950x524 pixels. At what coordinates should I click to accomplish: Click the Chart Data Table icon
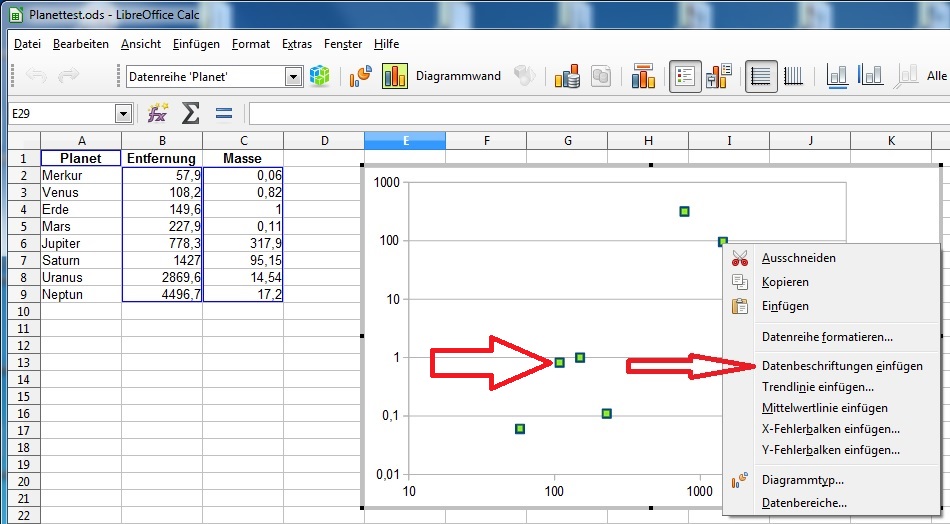[568, 76]
